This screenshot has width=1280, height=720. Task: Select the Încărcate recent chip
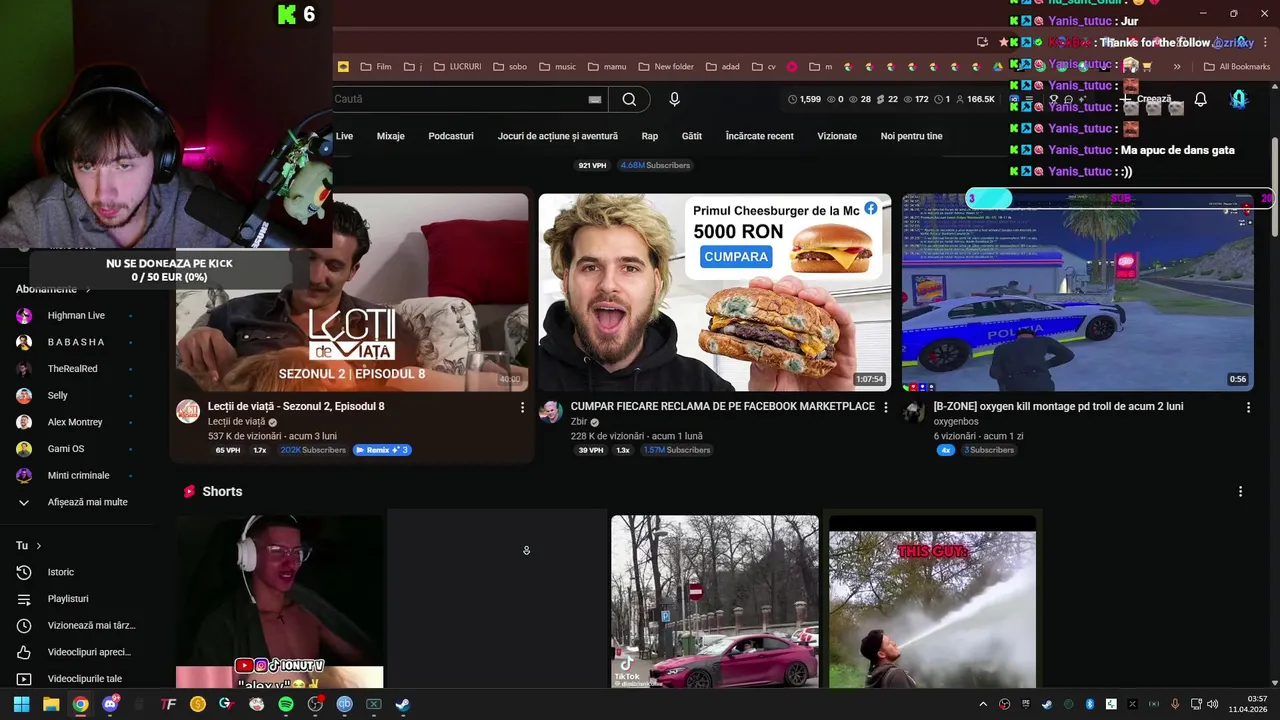(x=760, y=136)
